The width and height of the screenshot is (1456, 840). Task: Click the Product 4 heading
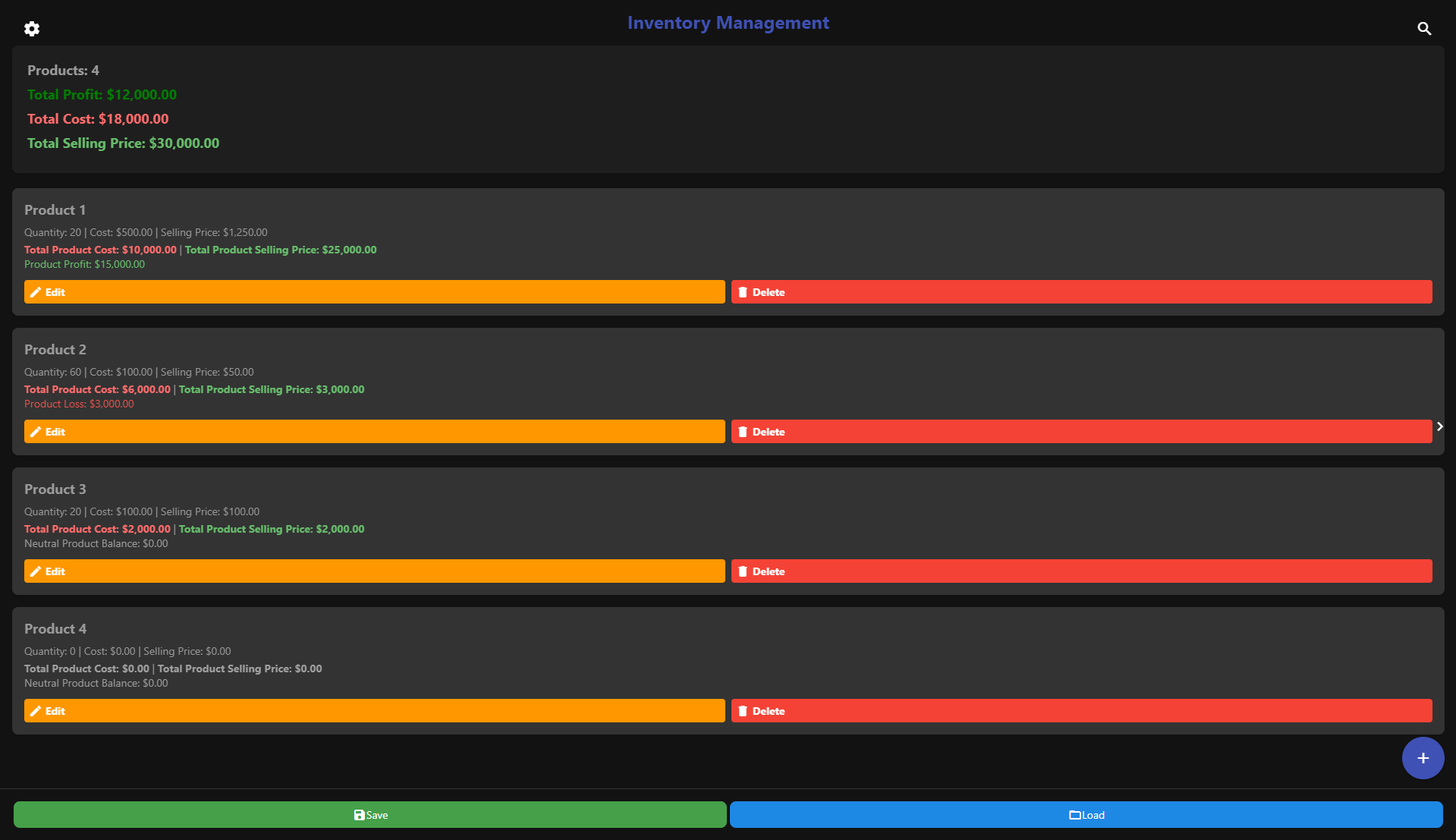(x=55, y=629)
